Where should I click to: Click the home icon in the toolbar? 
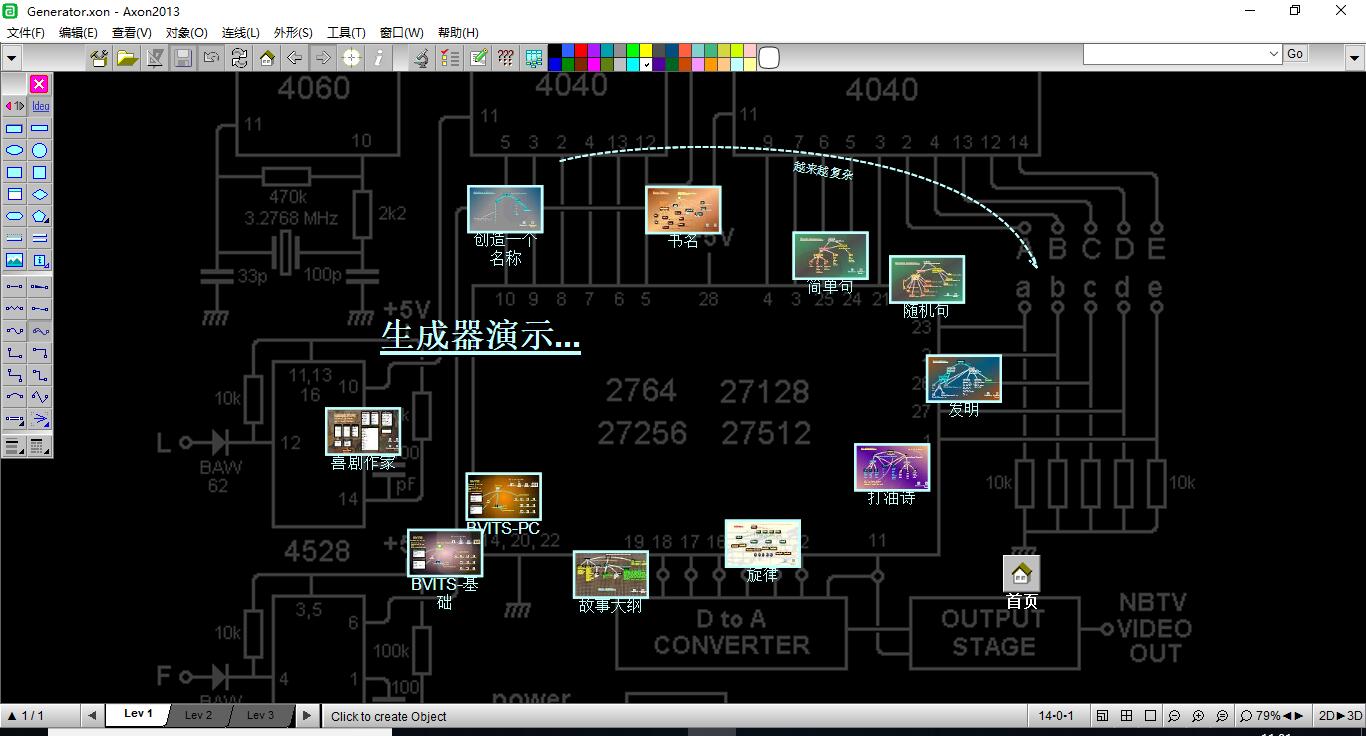point(267,58)
